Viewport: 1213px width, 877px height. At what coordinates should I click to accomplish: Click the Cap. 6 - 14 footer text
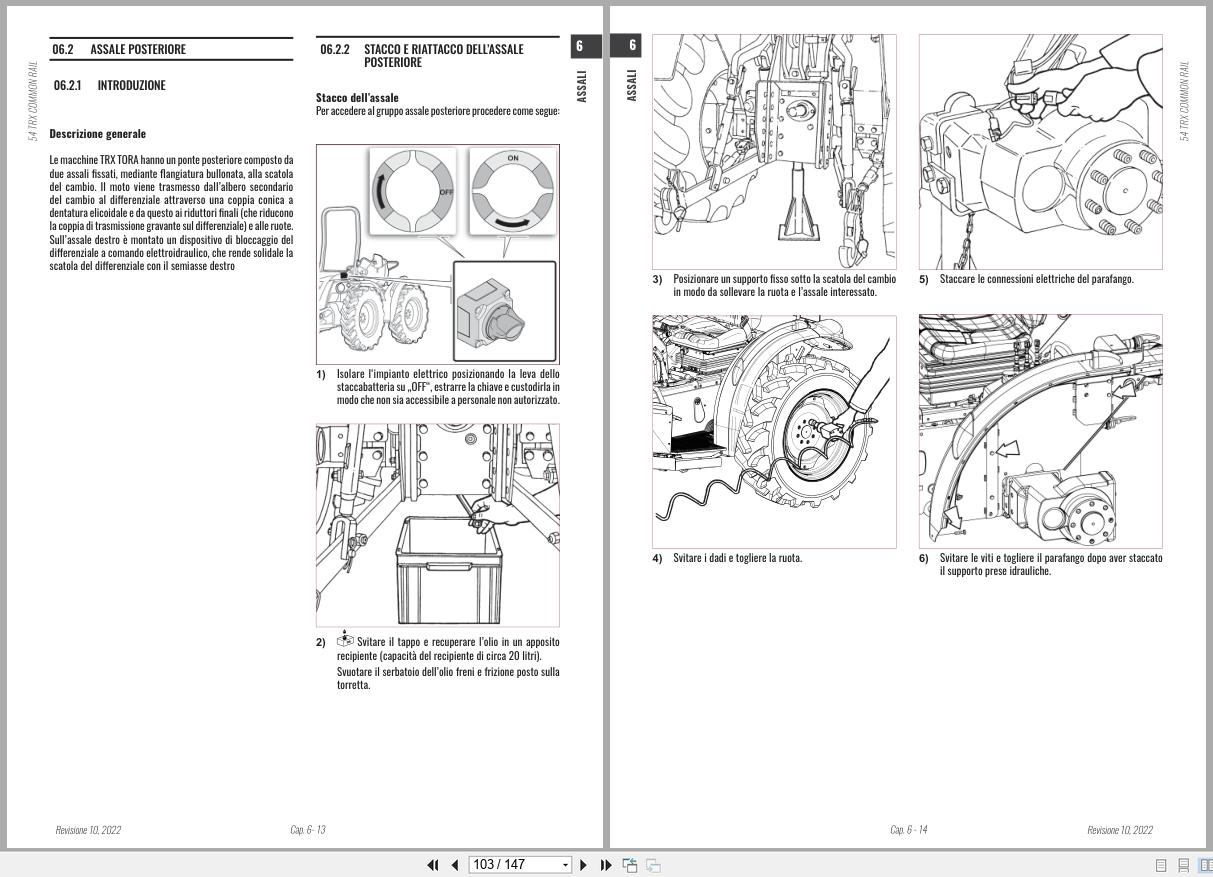[909, 830]
